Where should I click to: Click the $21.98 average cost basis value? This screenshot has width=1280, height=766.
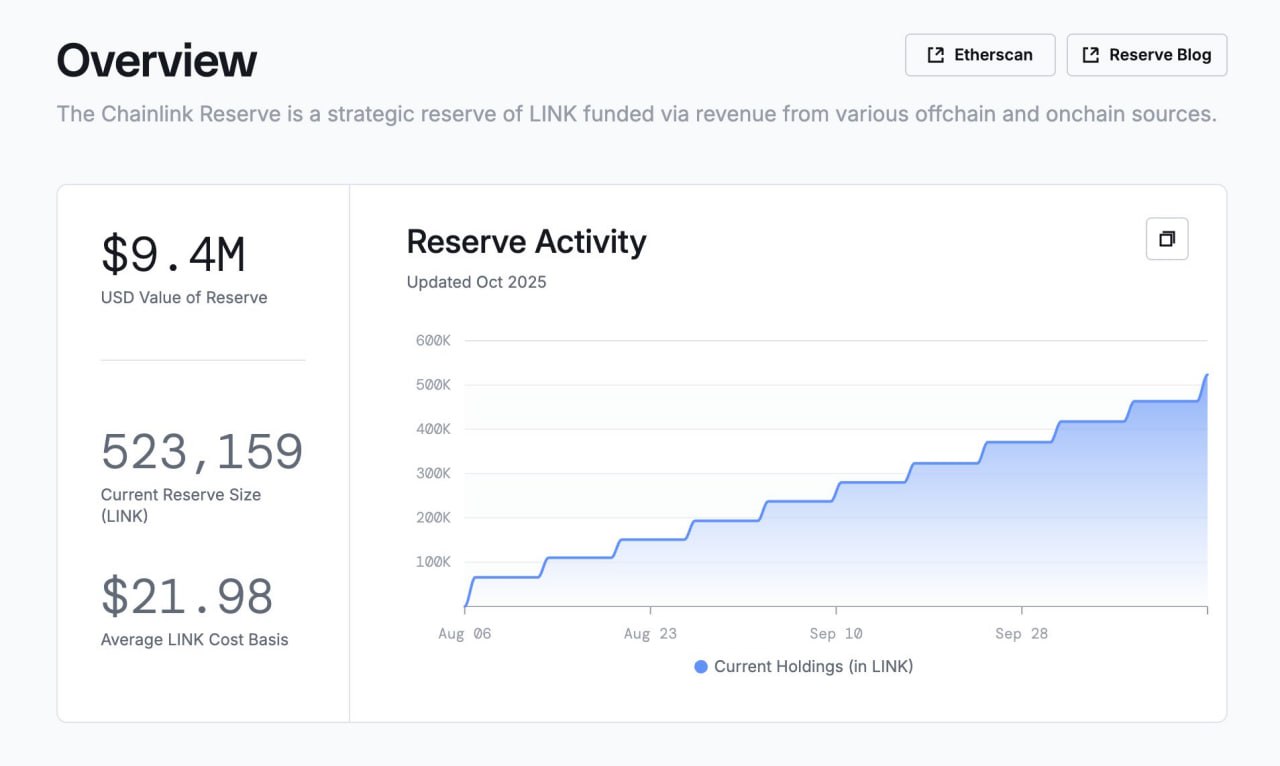pos(187,597)
